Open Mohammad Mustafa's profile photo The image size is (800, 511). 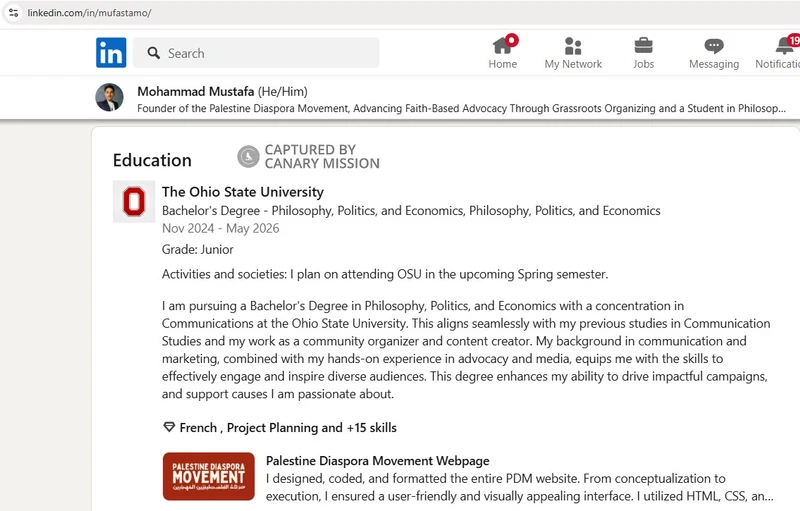pos(110,97)
